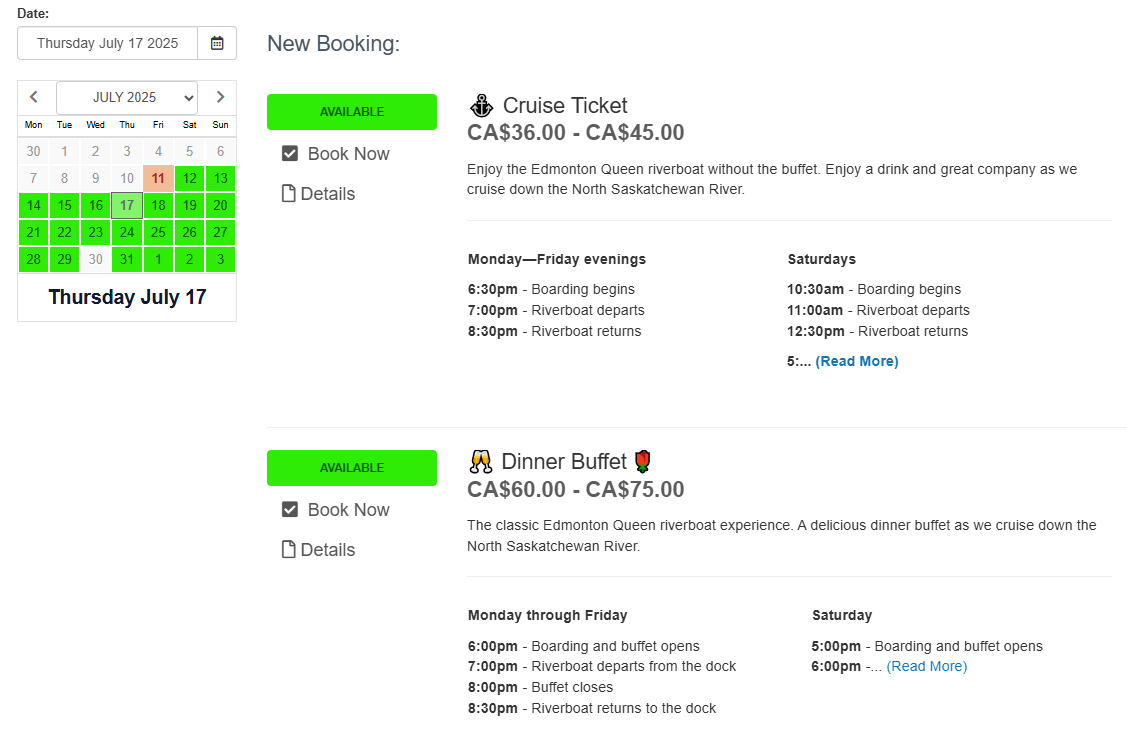Viewport: 1127px width, 748px height.
Task: Expand Dinner Buffet Saturday schedule Read More
Action: 926,666
